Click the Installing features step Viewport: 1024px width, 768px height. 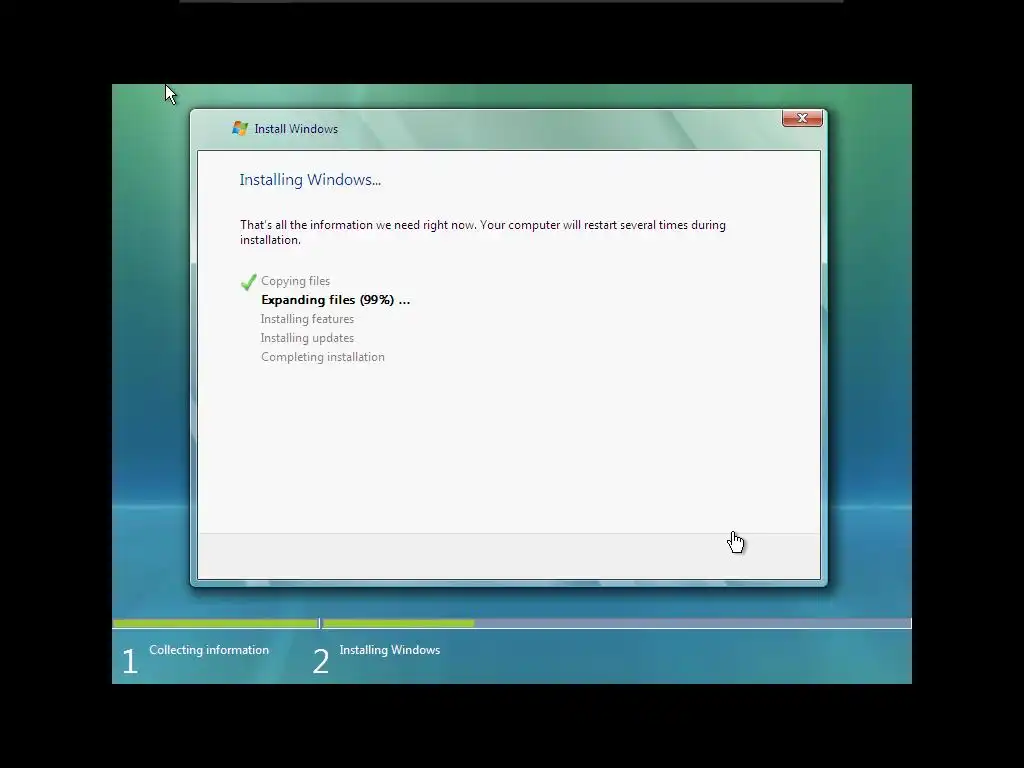click(x=307, y=319)
